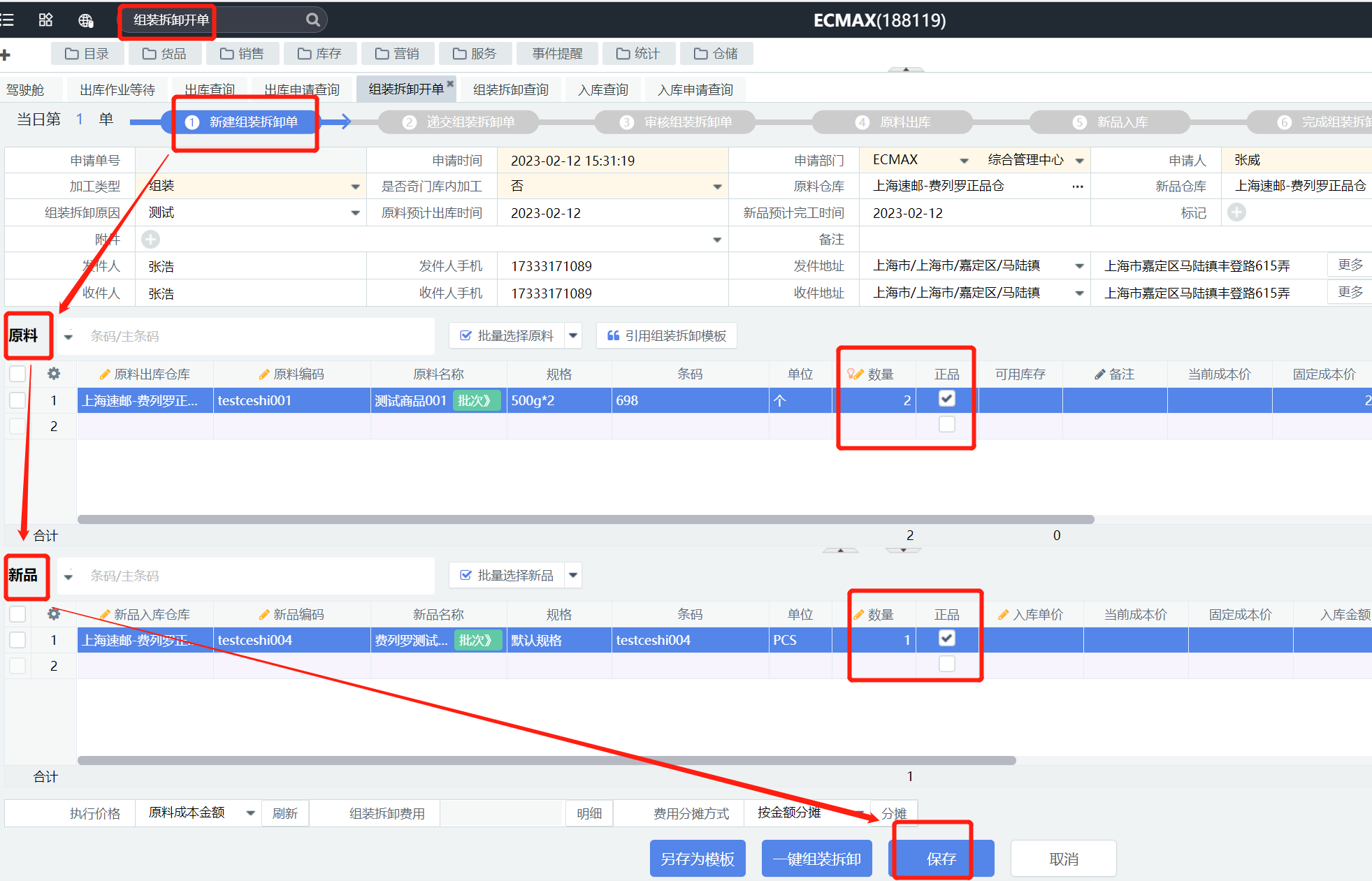Click the search magnifier icon
The width and height of the screenshot is (1372, 881).
(x=313, y=20)
